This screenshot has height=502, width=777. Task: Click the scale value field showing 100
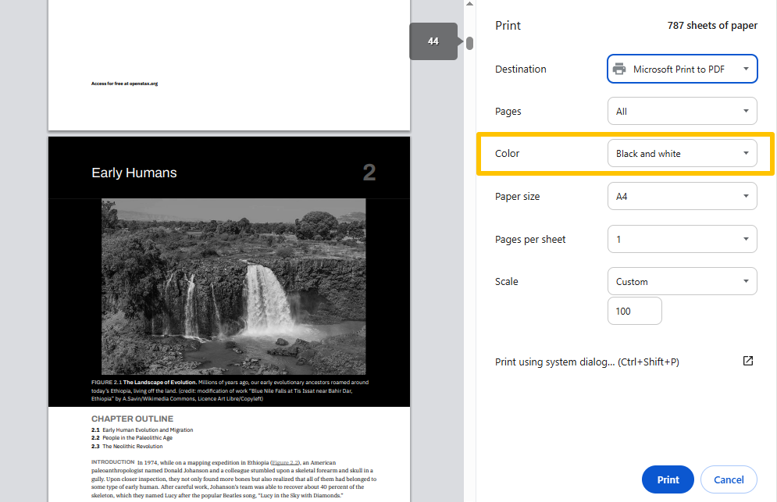pyautogui.click(x=634, y=311)
